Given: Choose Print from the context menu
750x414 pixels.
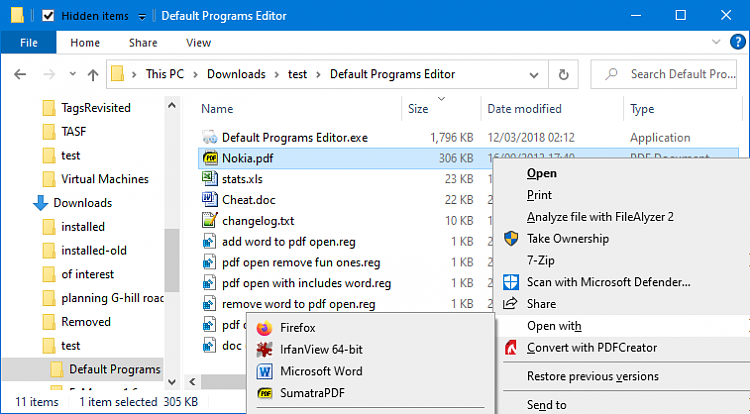Looking at the screenshot, I should pos(539,195).
